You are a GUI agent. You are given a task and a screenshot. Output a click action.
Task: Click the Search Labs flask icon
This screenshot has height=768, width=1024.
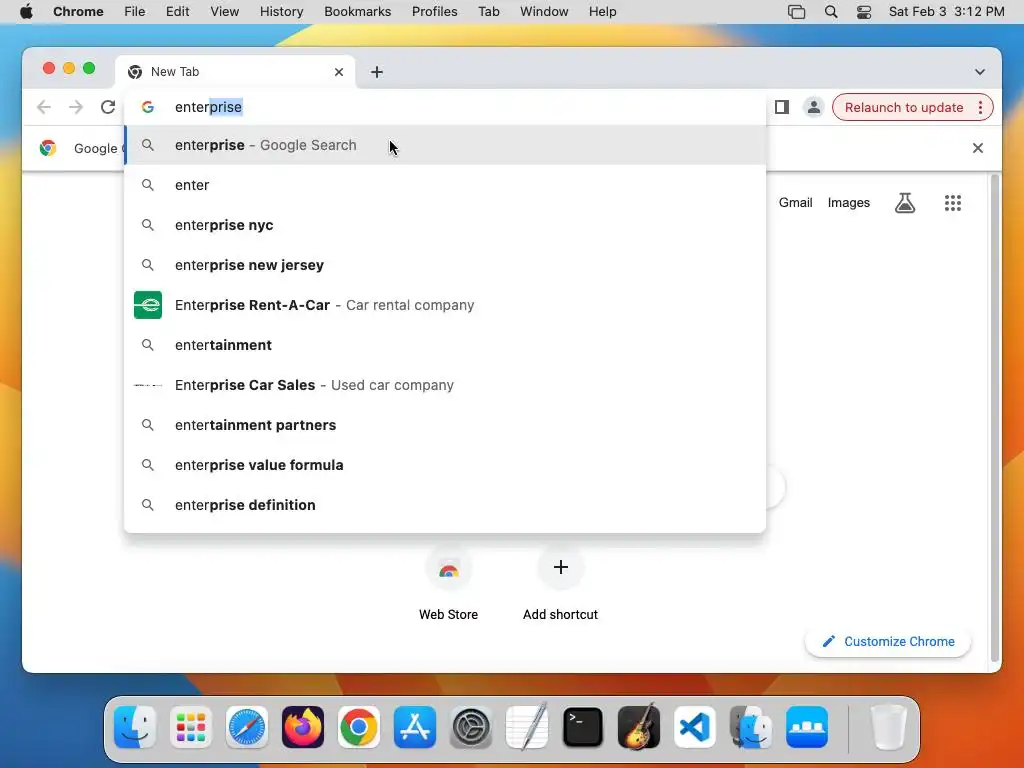tap(904, 202)
